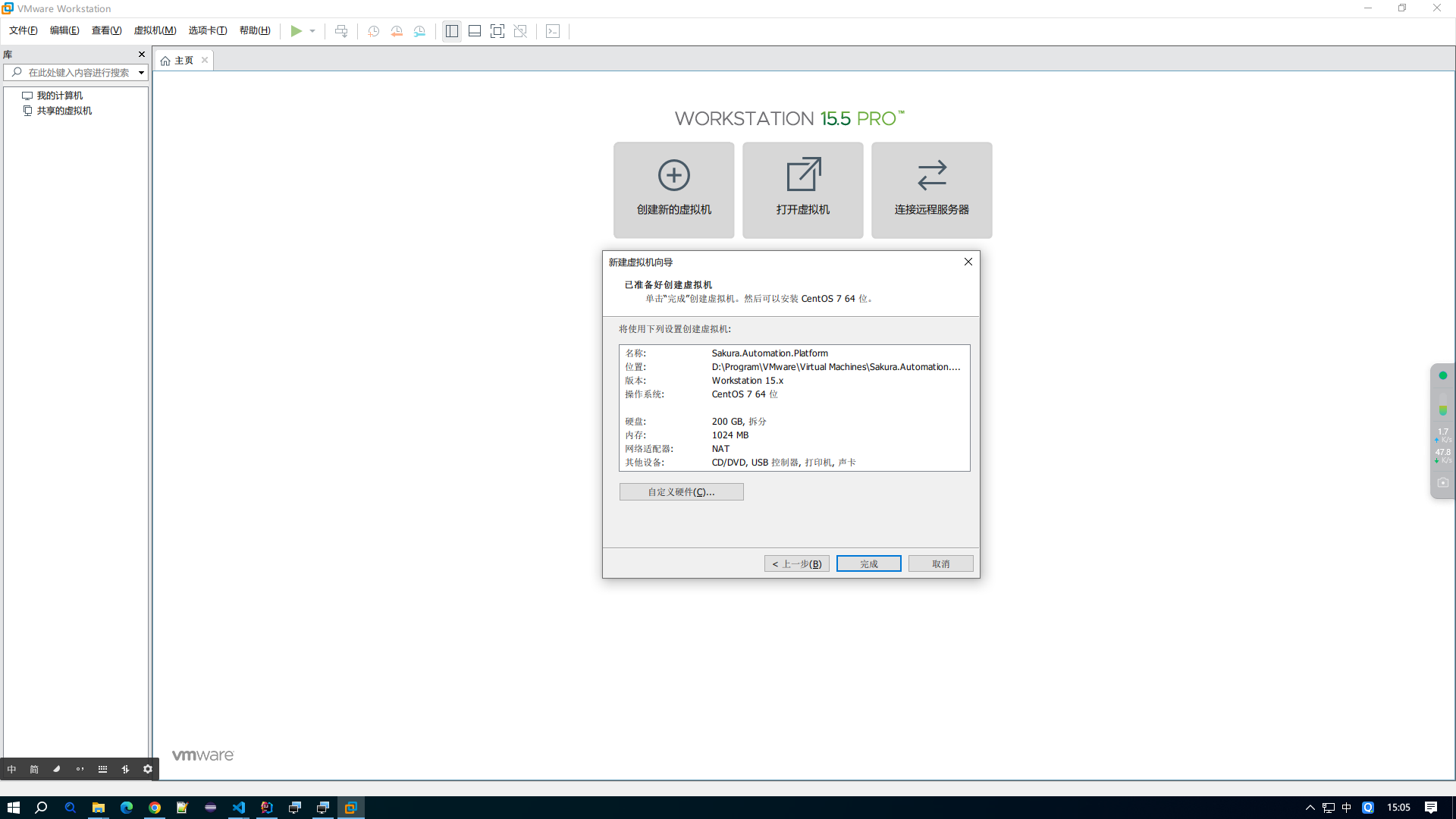This screenshot has height=819, width=1456.
Task: Open 选项卡(T) menu
Action: pos(208,30)
